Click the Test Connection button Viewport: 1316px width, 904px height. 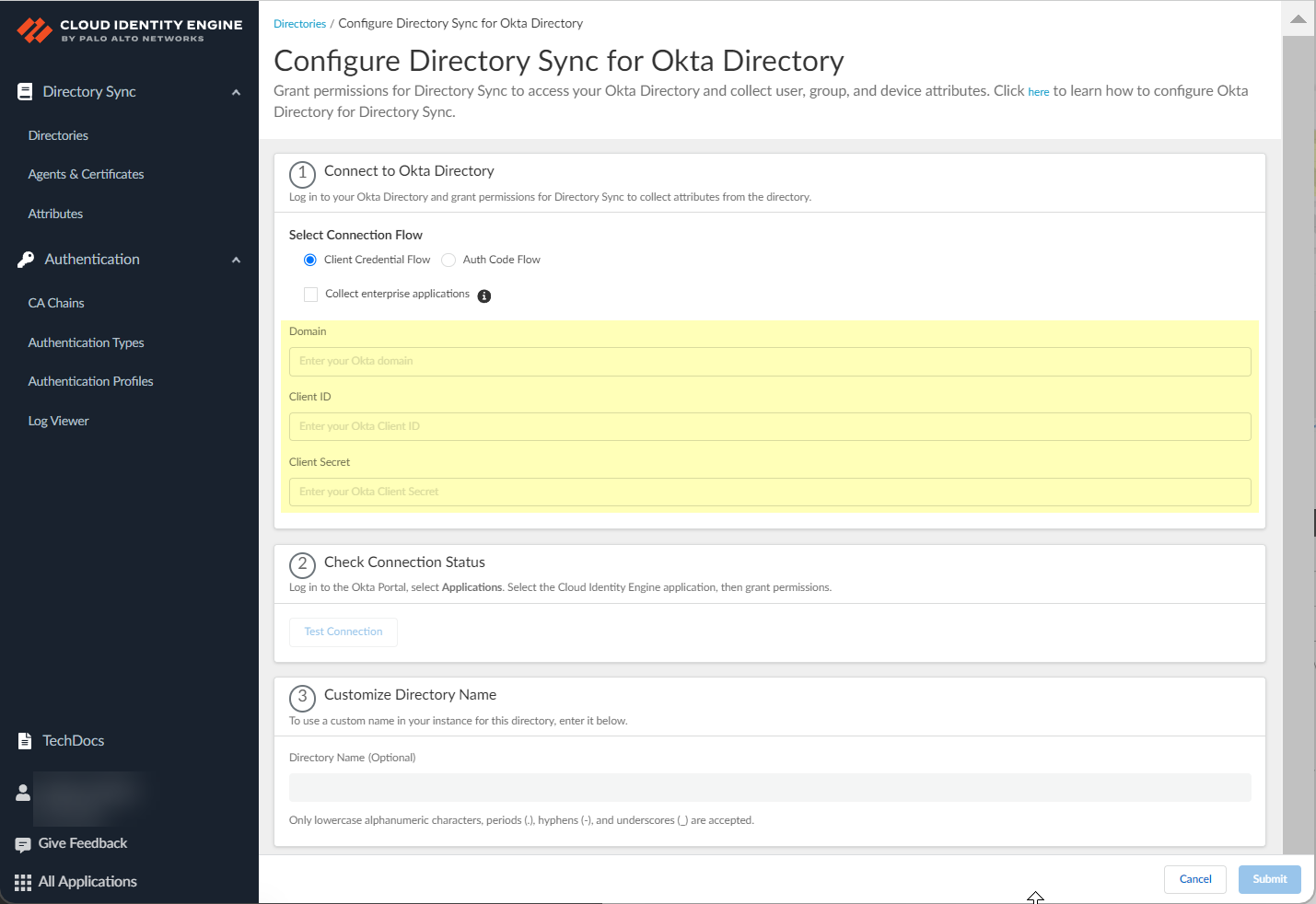click(x=343, y=632)
